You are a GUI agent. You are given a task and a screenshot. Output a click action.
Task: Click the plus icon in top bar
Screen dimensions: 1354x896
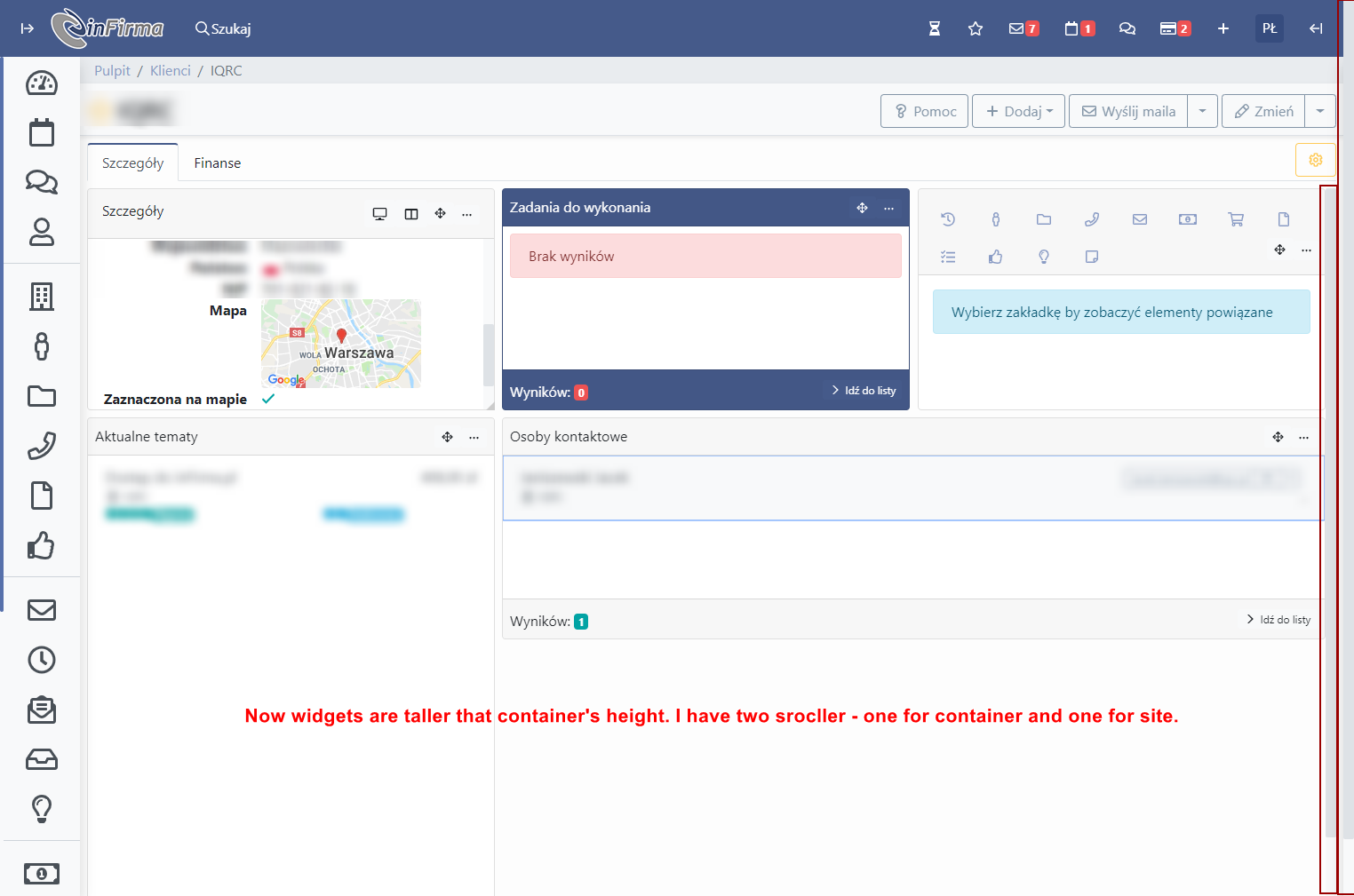pos(1223,28)
